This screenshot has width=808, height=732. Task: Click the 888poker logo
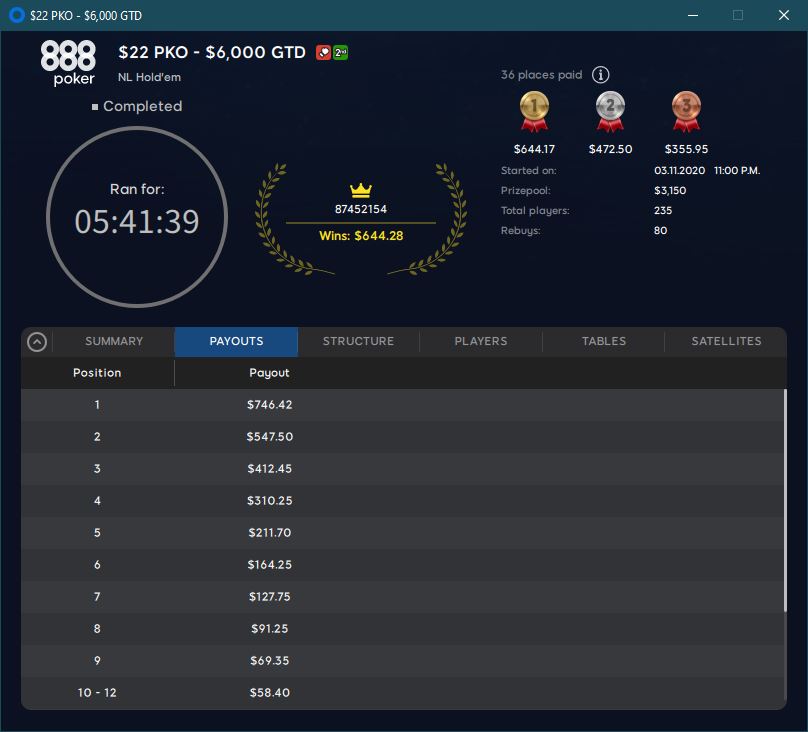pyautogui.click(x=68, y=63)
